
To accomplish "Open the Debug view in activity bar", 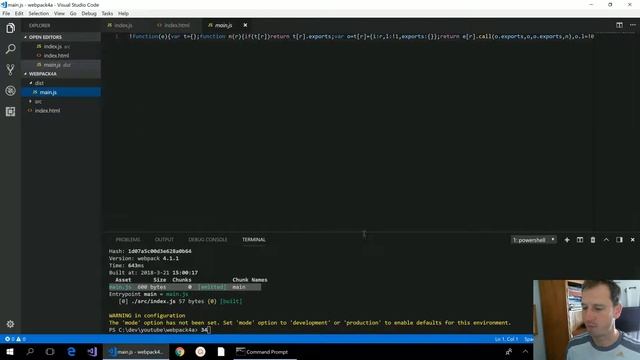I will click(x=10, y=91).
